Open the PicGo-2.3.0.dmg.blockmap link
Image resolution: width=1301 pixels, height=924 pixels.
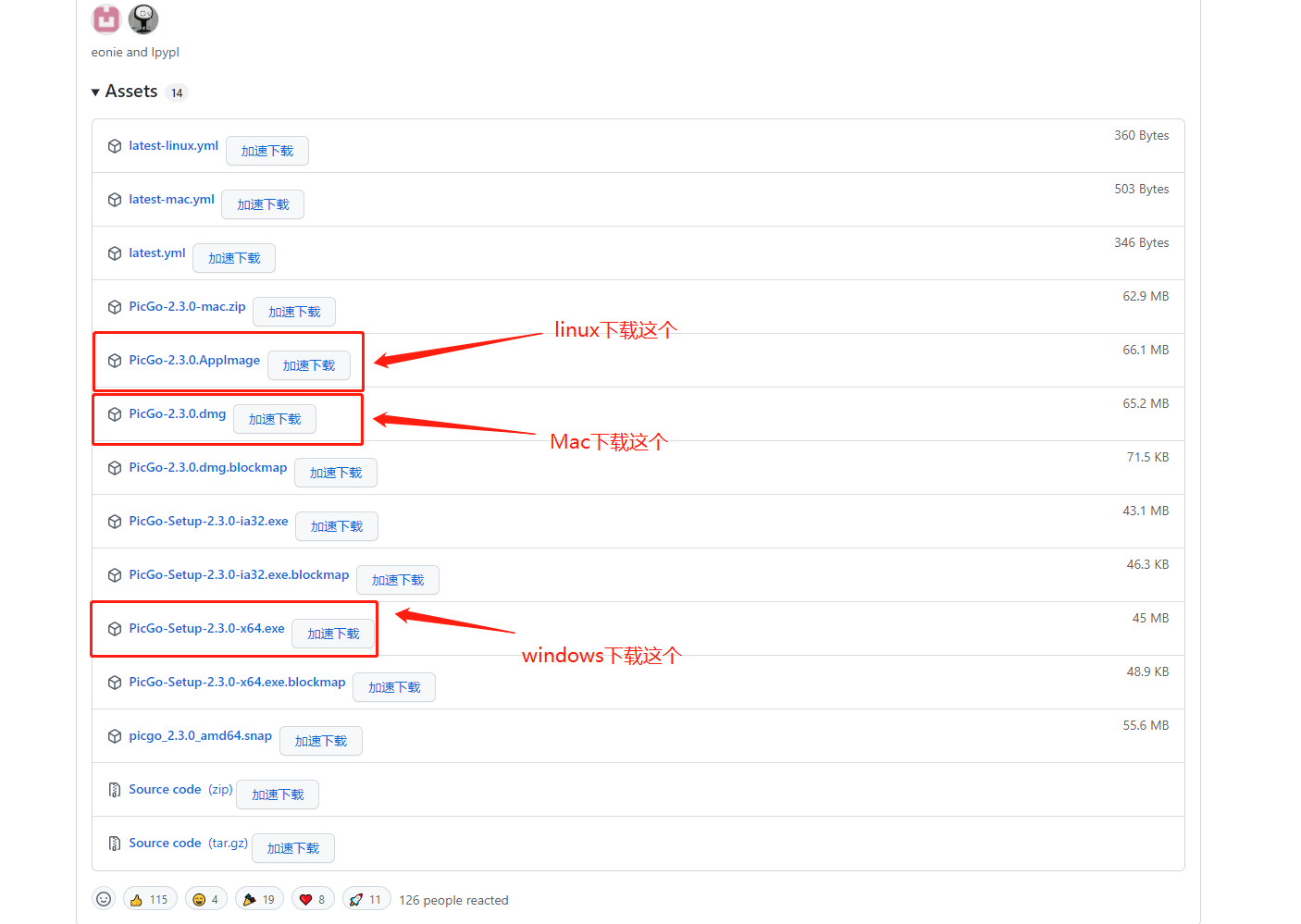coord(208,467)
